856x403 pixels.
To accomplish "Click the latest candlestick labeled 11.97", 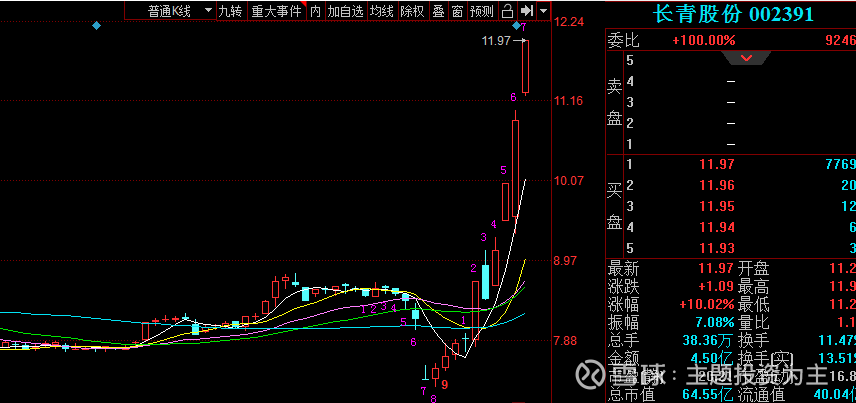I will (x=526, y=67).
